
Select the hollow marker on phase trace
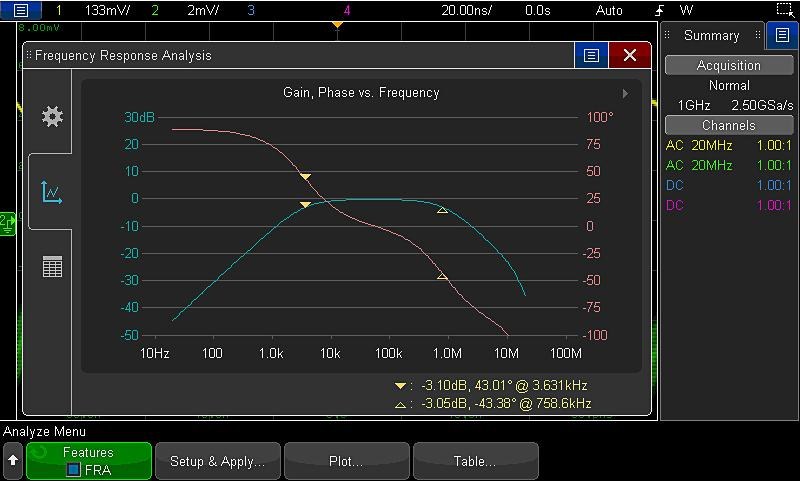(442, 276)
